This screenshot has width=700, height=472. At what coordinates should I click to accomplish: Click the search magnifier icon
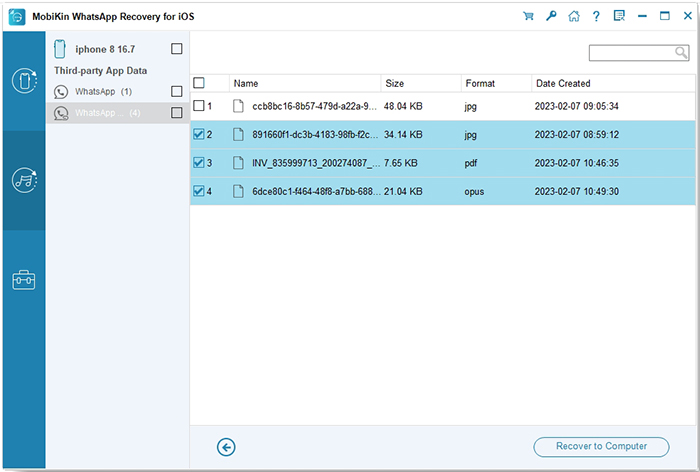tap(680, 53)
